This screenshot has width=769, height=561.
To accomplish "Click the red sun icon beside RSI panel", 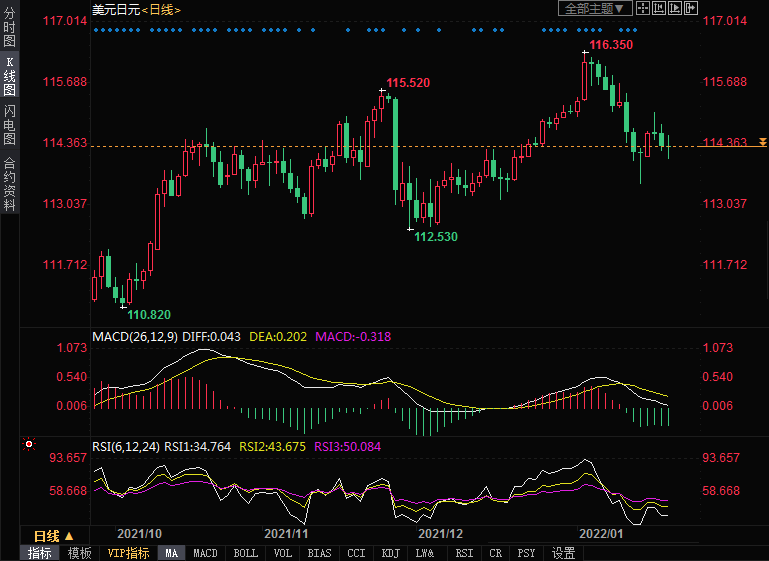I will click(x=30, y=444).
